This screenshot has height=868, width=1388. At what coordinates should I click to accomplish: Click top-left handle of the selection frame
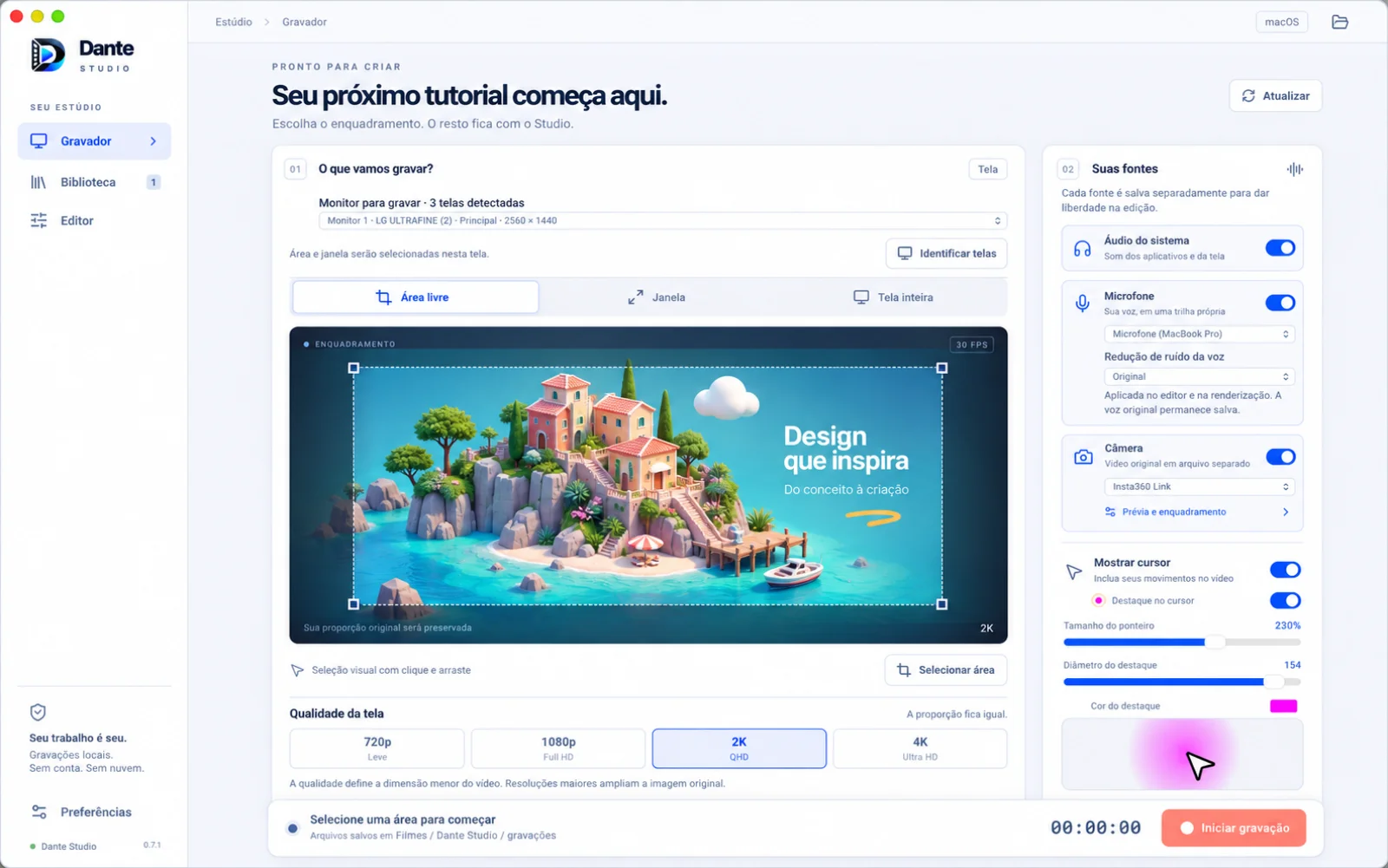coord(353,368)
